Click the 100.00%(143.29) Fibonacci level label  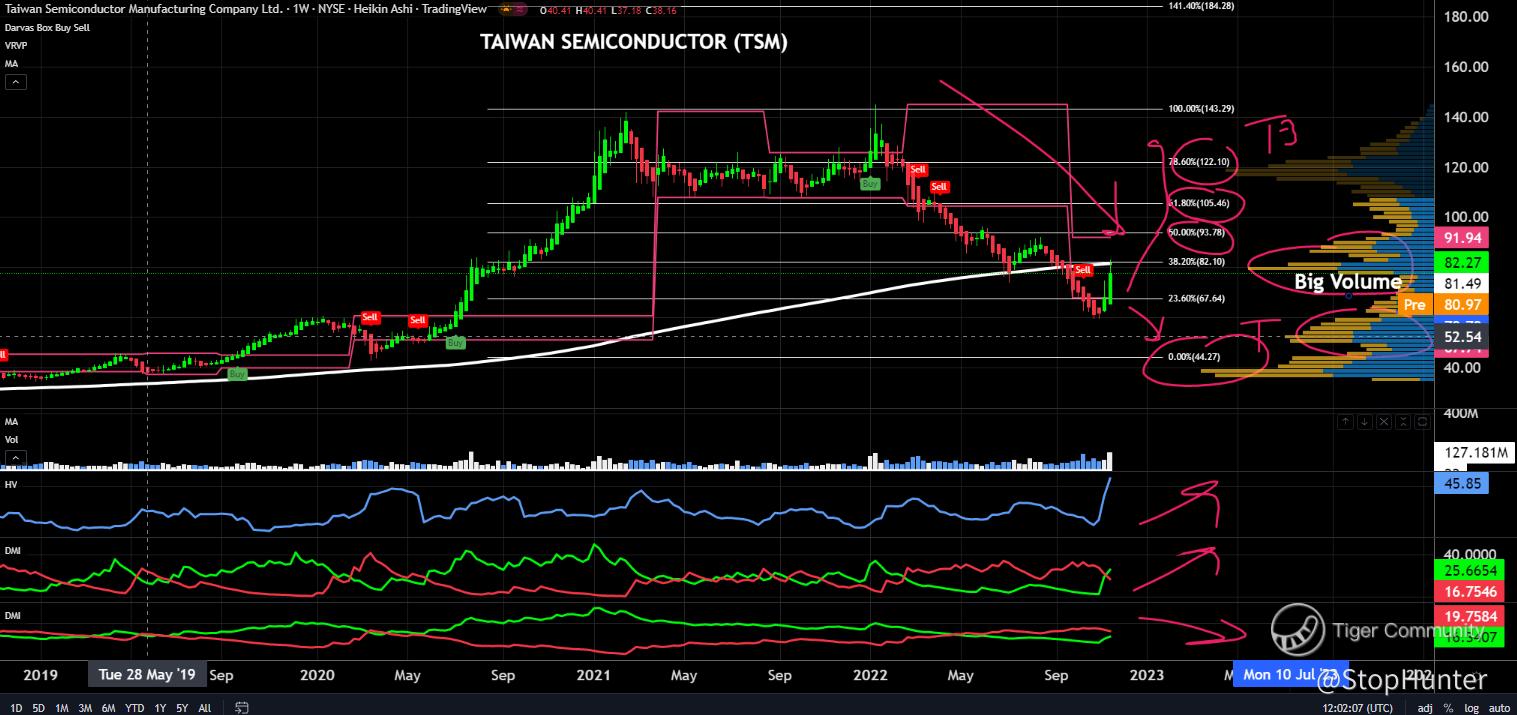(x=1201, y=108)
